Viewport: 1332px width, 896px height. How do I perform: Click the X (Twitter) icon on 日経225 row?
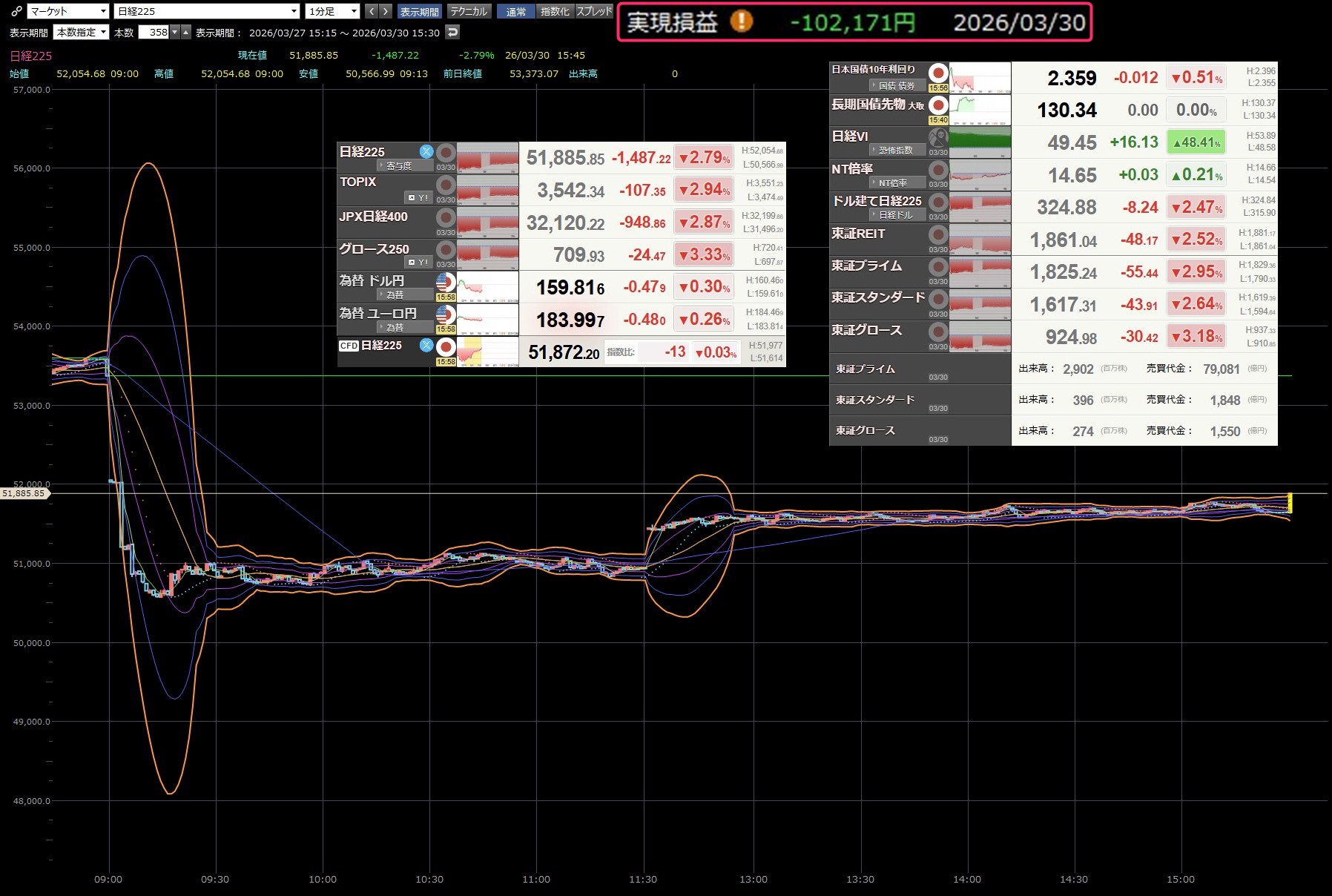point(426,151)
